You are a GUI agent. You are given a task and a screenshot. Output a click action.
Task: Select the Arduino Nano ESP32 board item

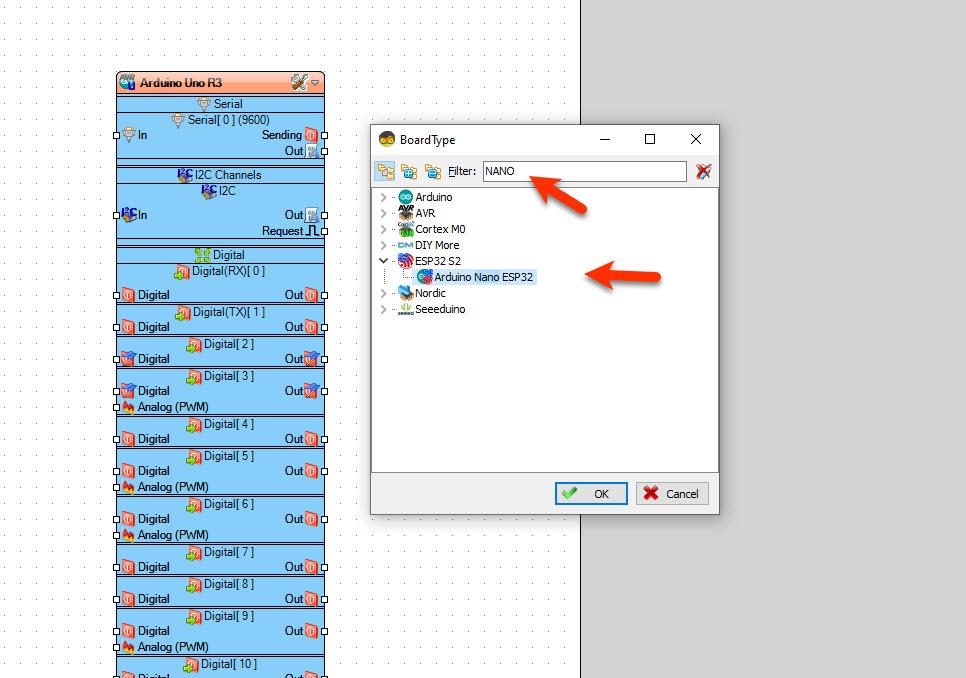click(476, 277)
